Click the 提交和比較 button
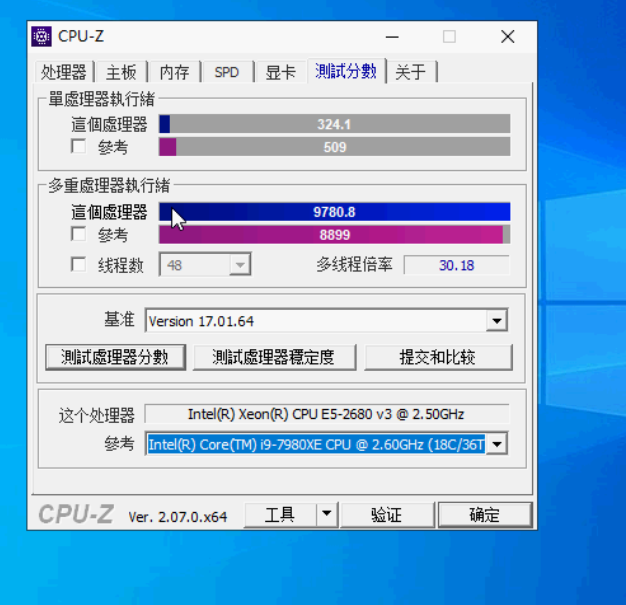This screenshot has height=605, width=626. tap(438, 357)
